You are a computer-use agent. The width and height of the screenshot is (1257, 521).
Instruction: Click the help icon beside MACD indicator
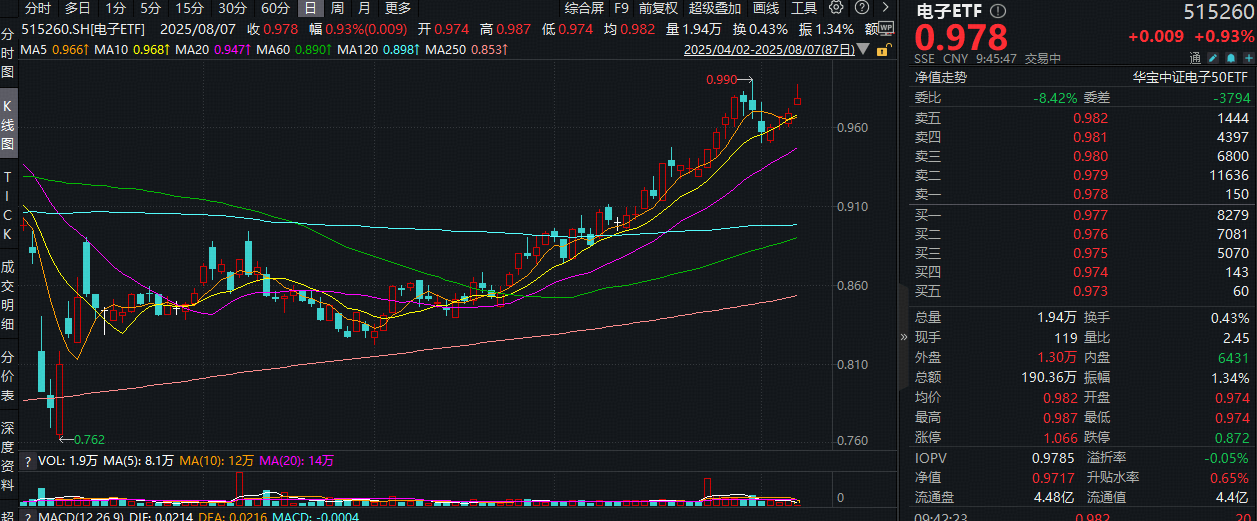coord(26,517)
